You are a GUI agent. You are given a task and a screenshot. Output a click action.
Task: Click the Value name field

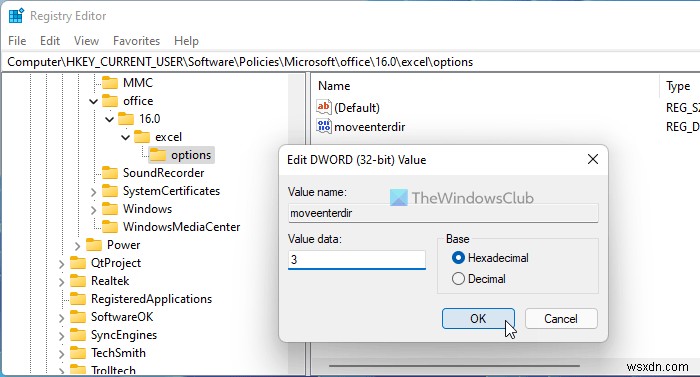click(443, 213)
